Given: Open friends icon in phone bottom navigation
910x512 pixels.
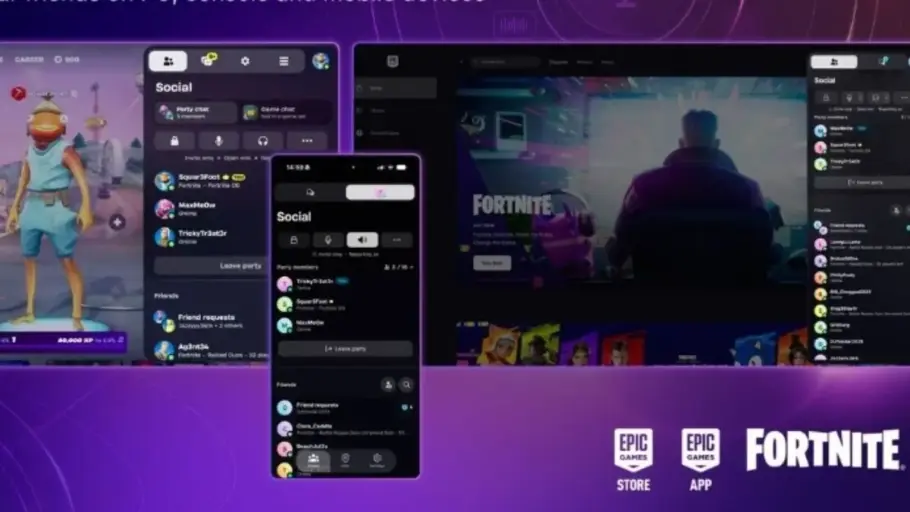Looking at the screenshot, I should pos(313,460).
